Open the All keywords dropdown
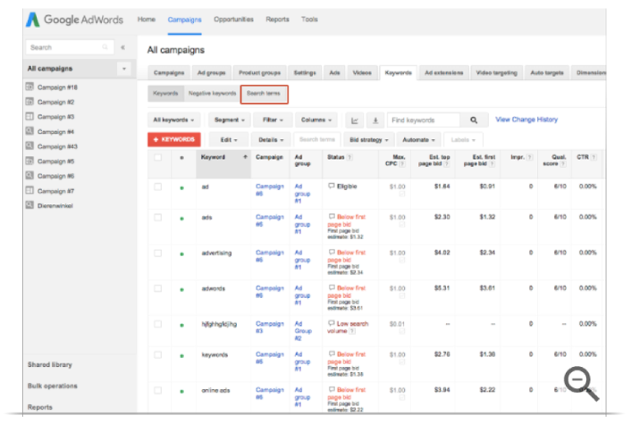640x432 pixels. [174, 120]
